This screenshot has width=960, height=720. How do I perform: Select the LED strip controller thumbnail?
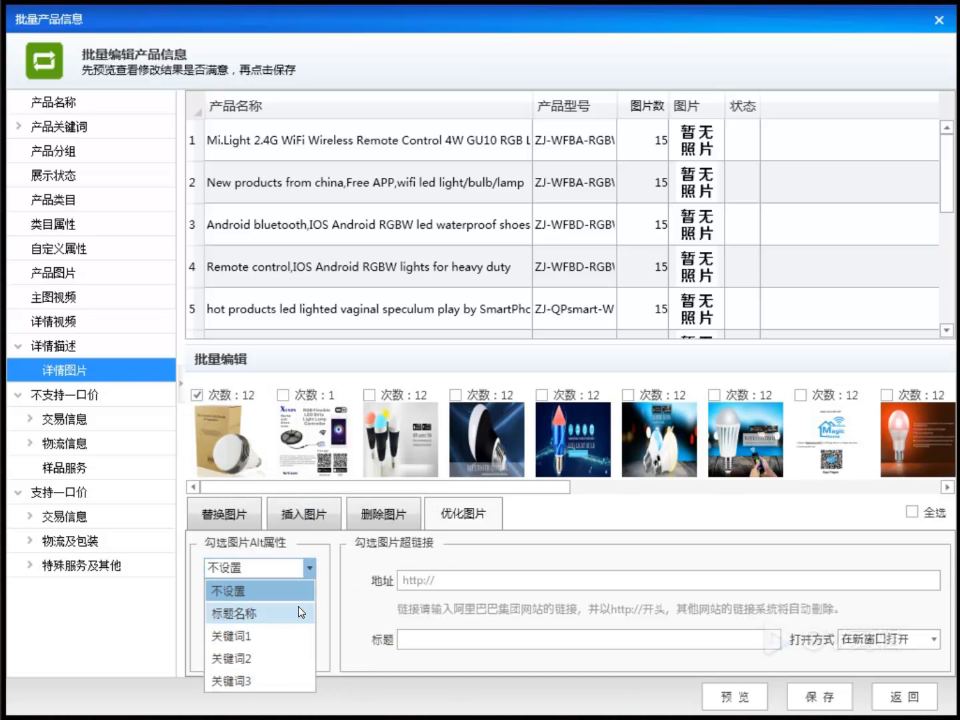coord(315,440)
